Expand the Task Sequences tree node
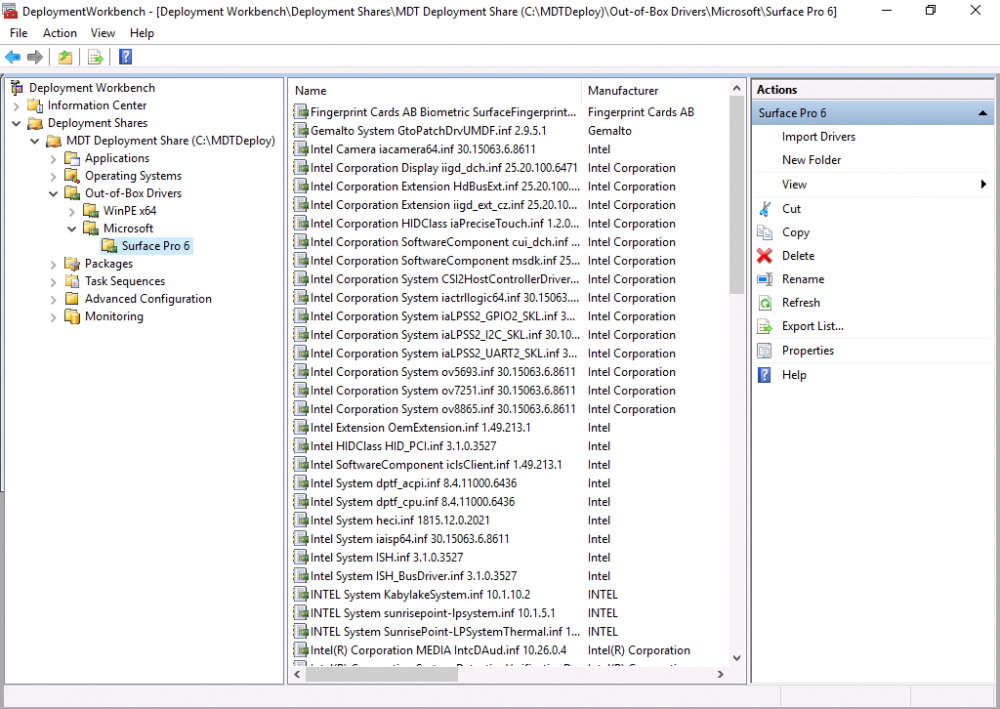 54,281
